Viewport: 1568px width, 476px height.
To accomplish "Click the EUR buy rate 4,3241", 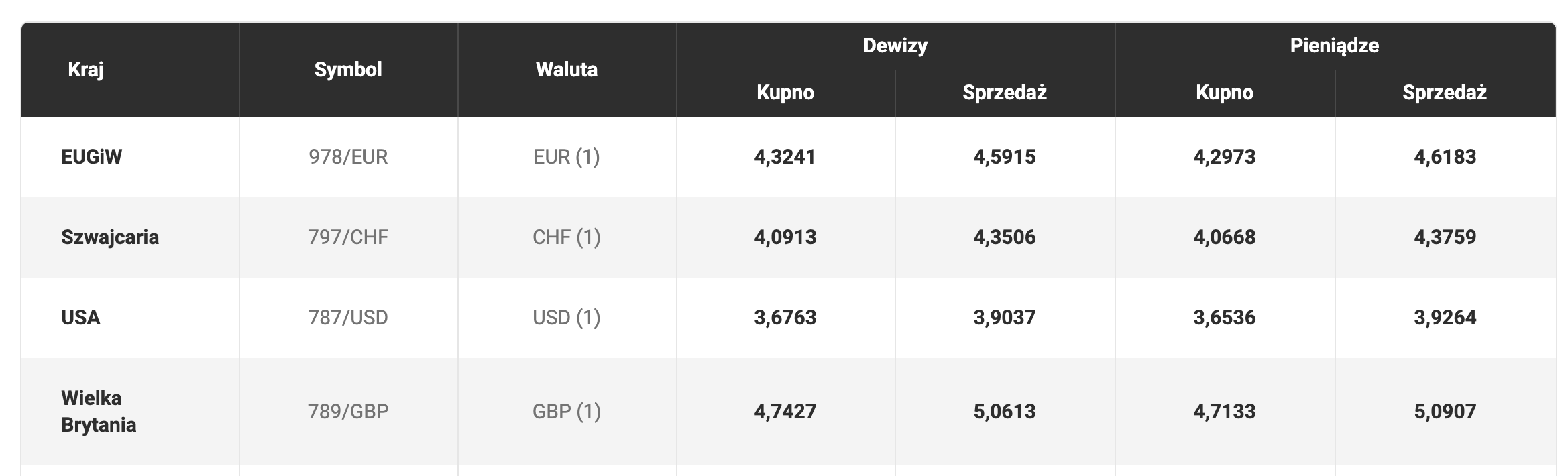I will 785,157.
